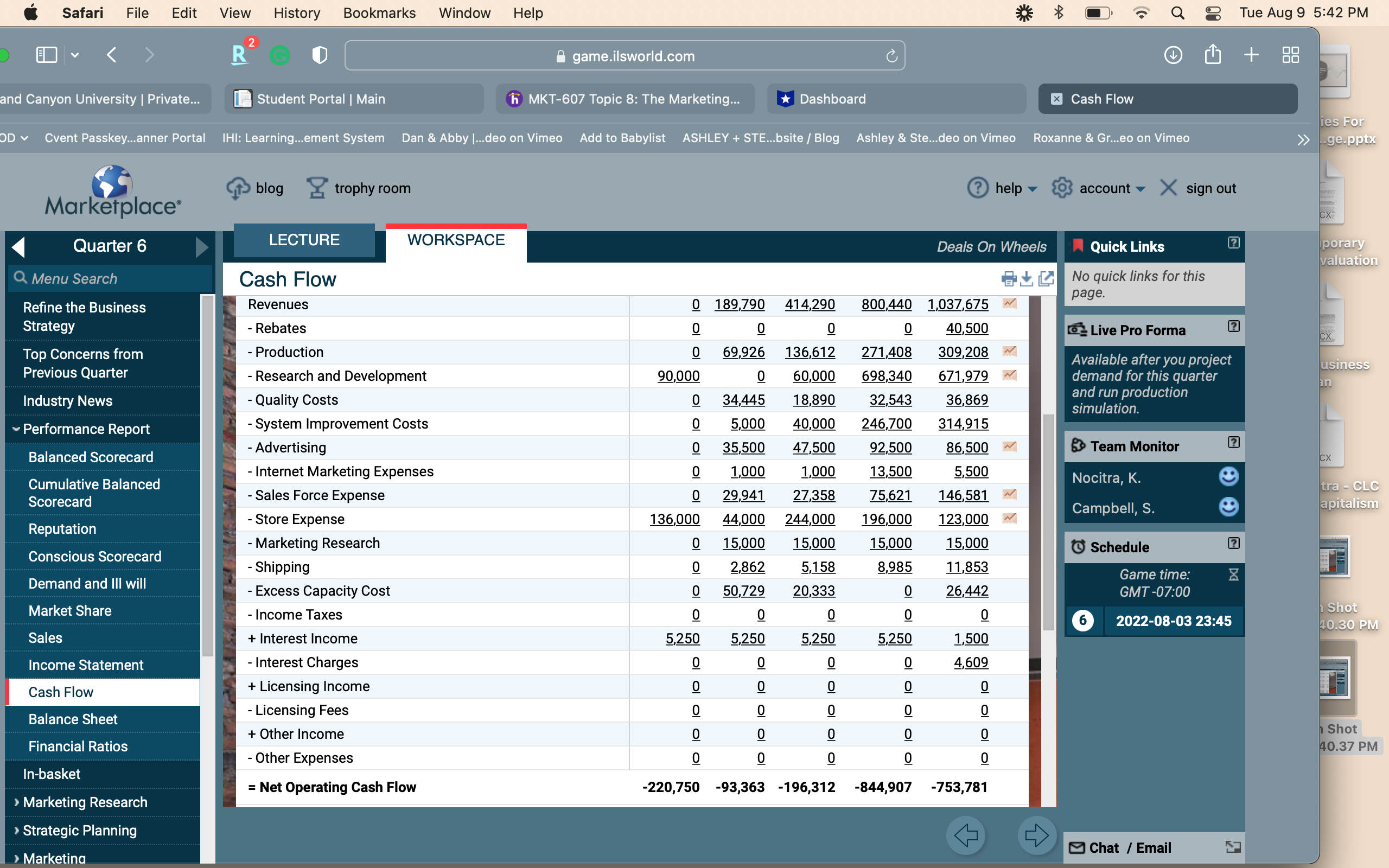This screenshot has width=1389, height=868.
Task: Reload the page with refresh icon
Action: coord(891,56)
